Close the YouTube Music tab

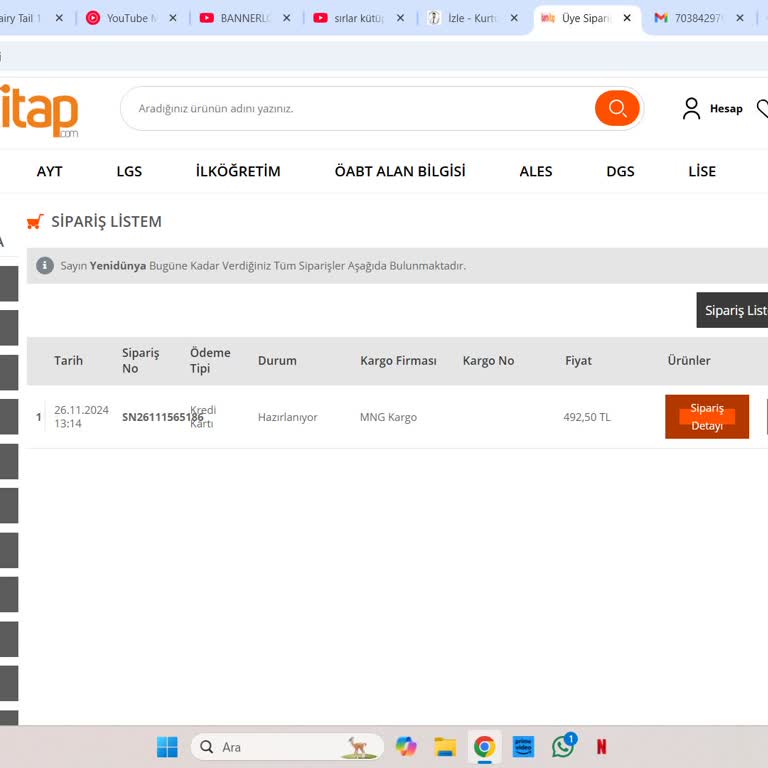[173, 18]
